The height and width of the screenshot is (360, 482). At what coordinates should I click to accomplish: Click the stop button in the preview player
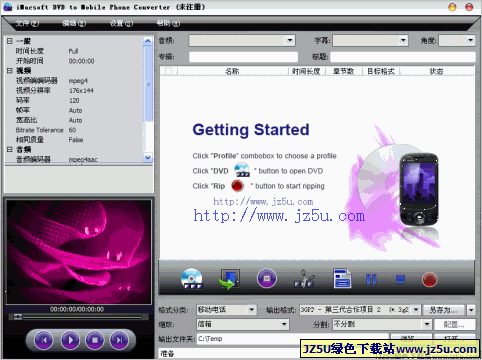(95, 340)
